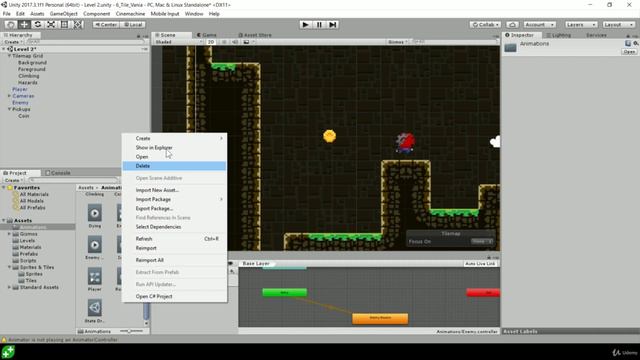
Task: Toggle Center pivot mode button
Action: pyautogui.click(x=106, y=24)
